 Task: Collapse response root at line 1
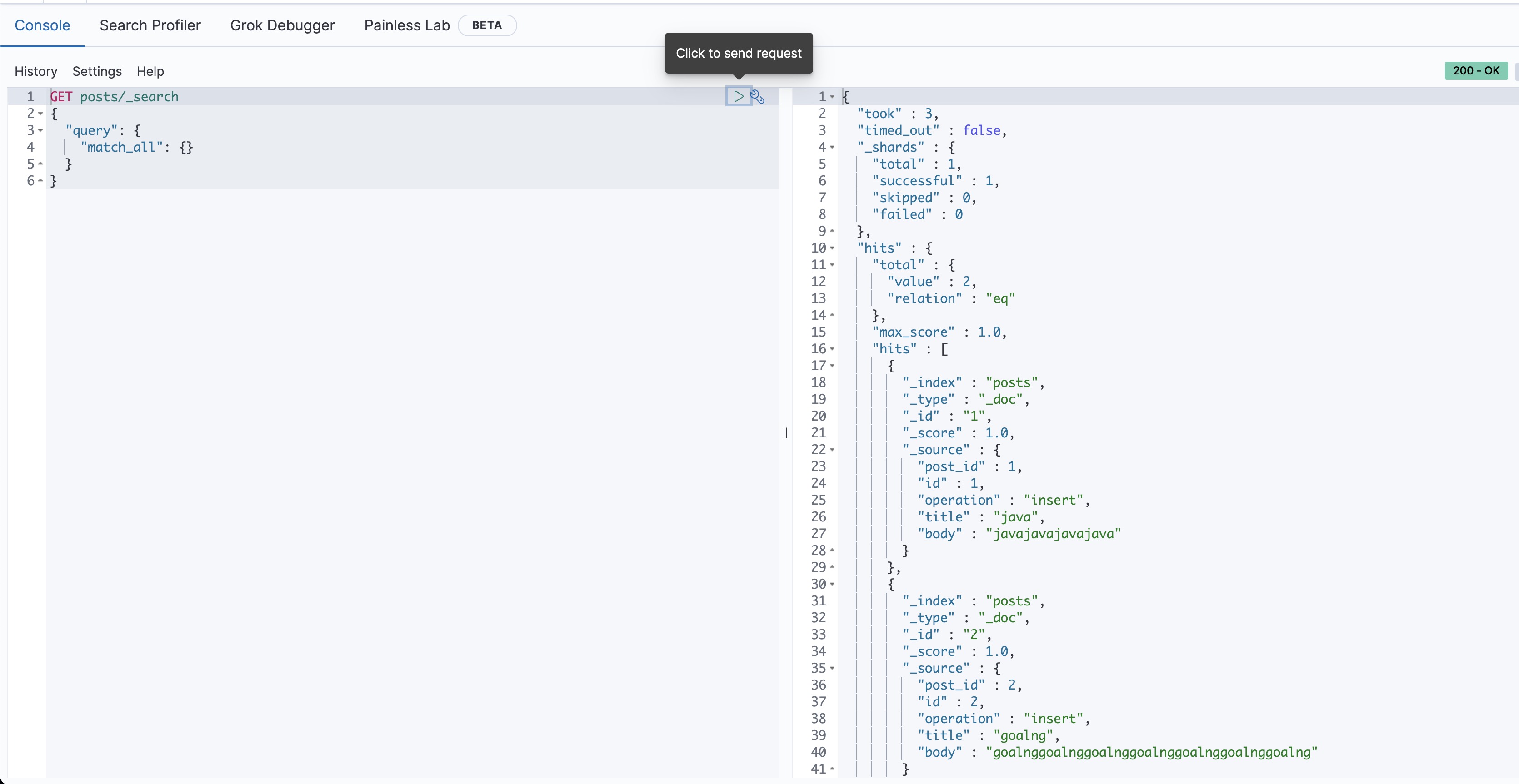point(832,97)
